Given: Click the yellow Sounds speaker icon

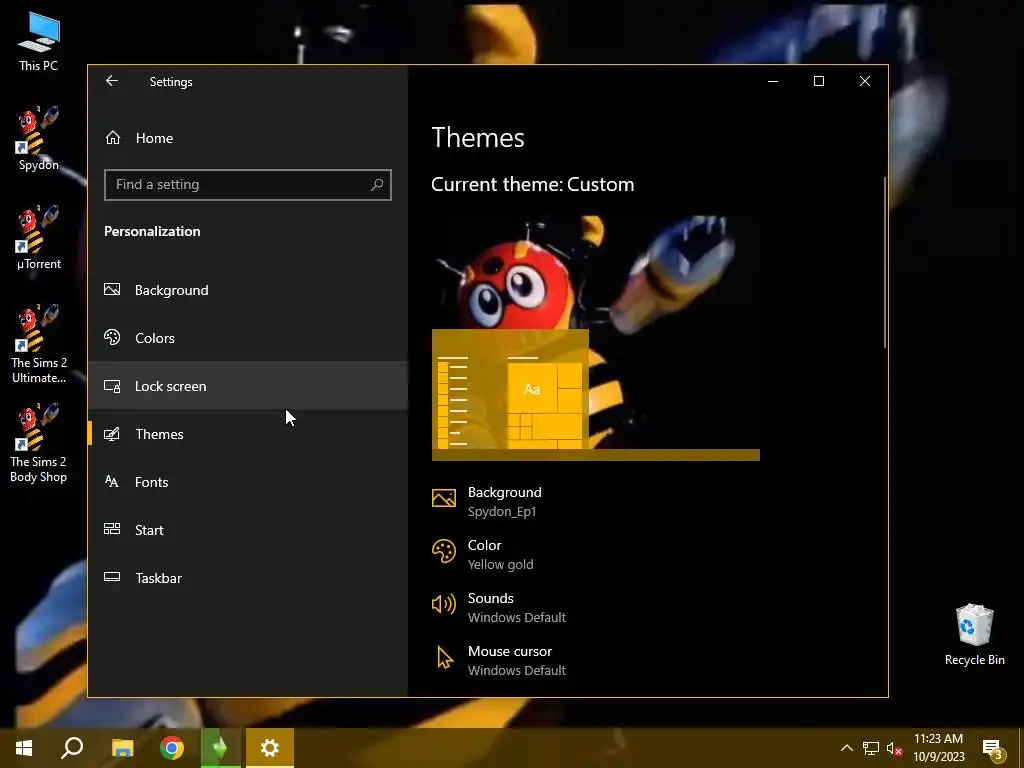Looking at the screenshot, I should coord(443,604).
